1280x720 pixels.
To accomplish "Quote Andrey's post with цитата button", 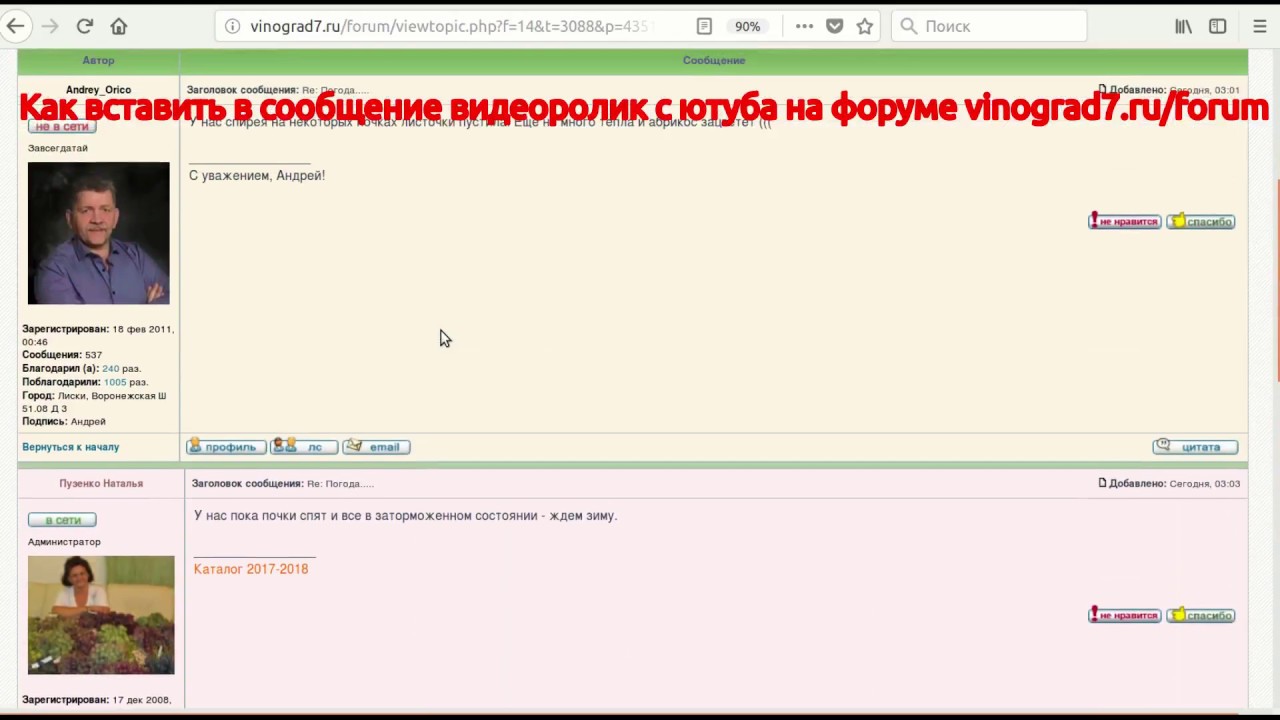I will click(x=1195, y=447).
